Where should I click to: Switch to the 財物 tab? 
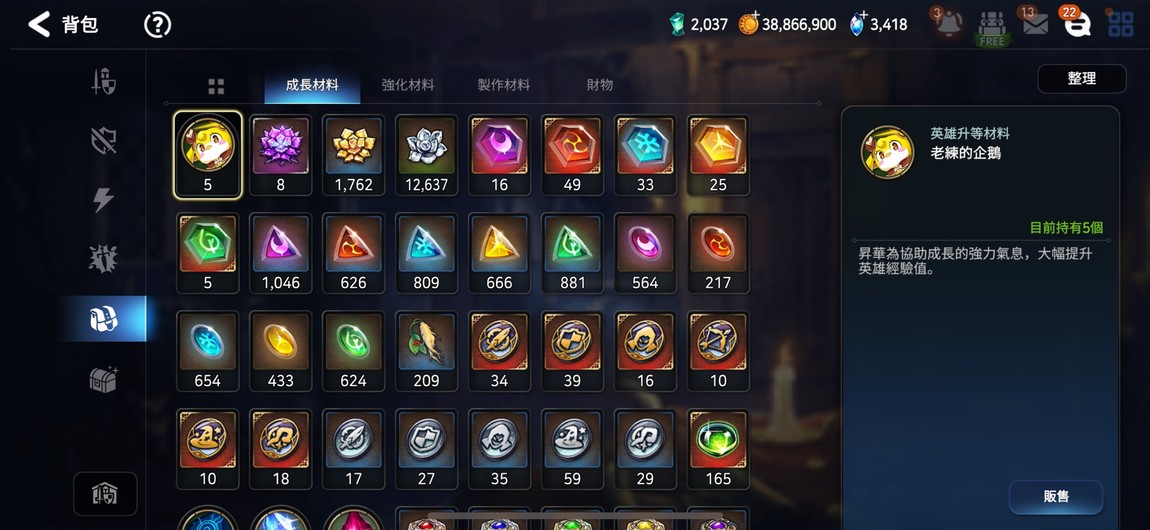point(599,85)
